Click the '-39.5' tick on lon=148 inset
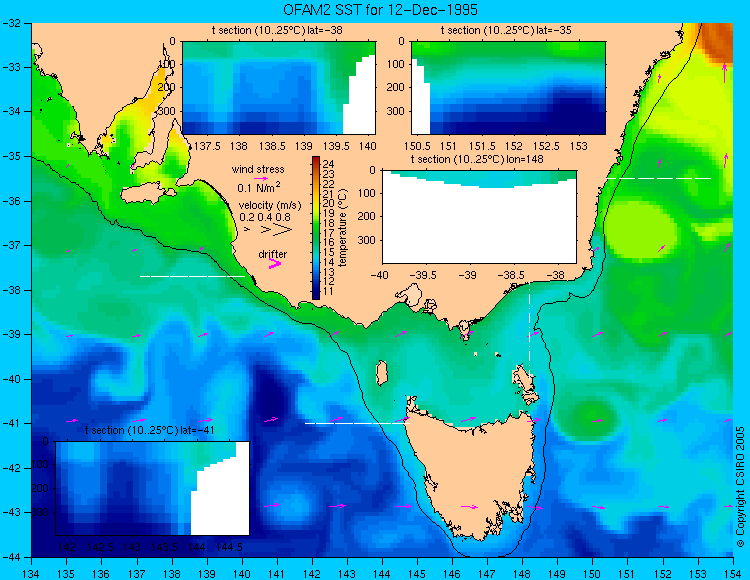 click(423, 275)
